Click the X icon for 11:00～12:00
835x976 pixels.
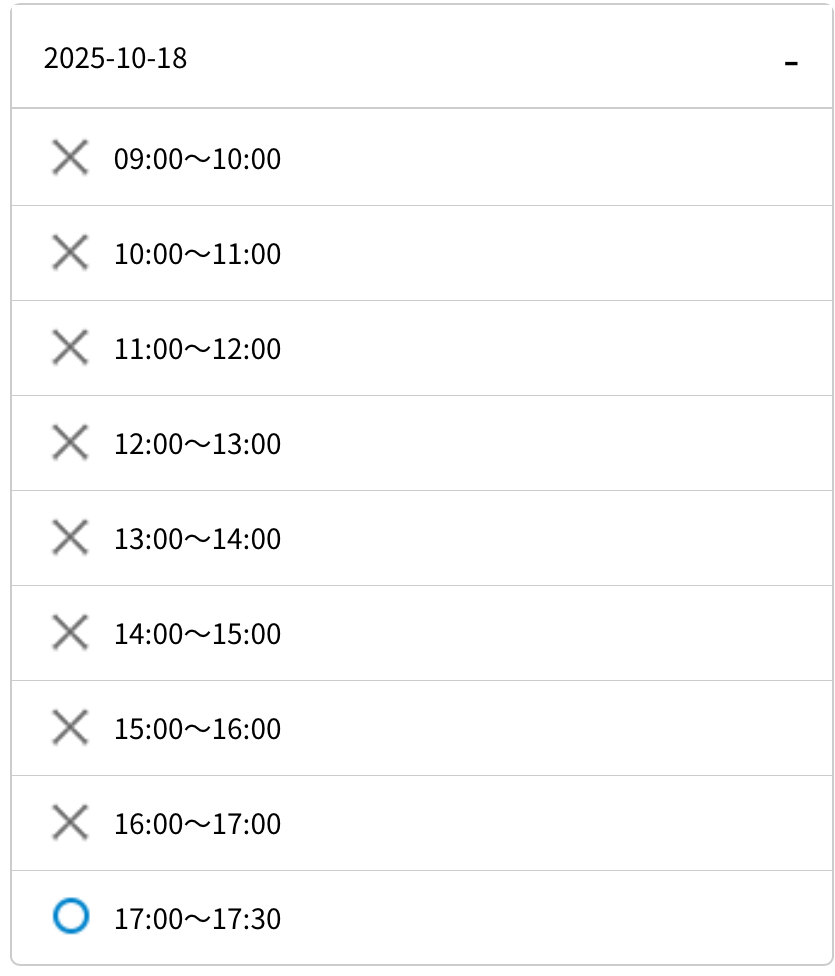tap(70, 348)
